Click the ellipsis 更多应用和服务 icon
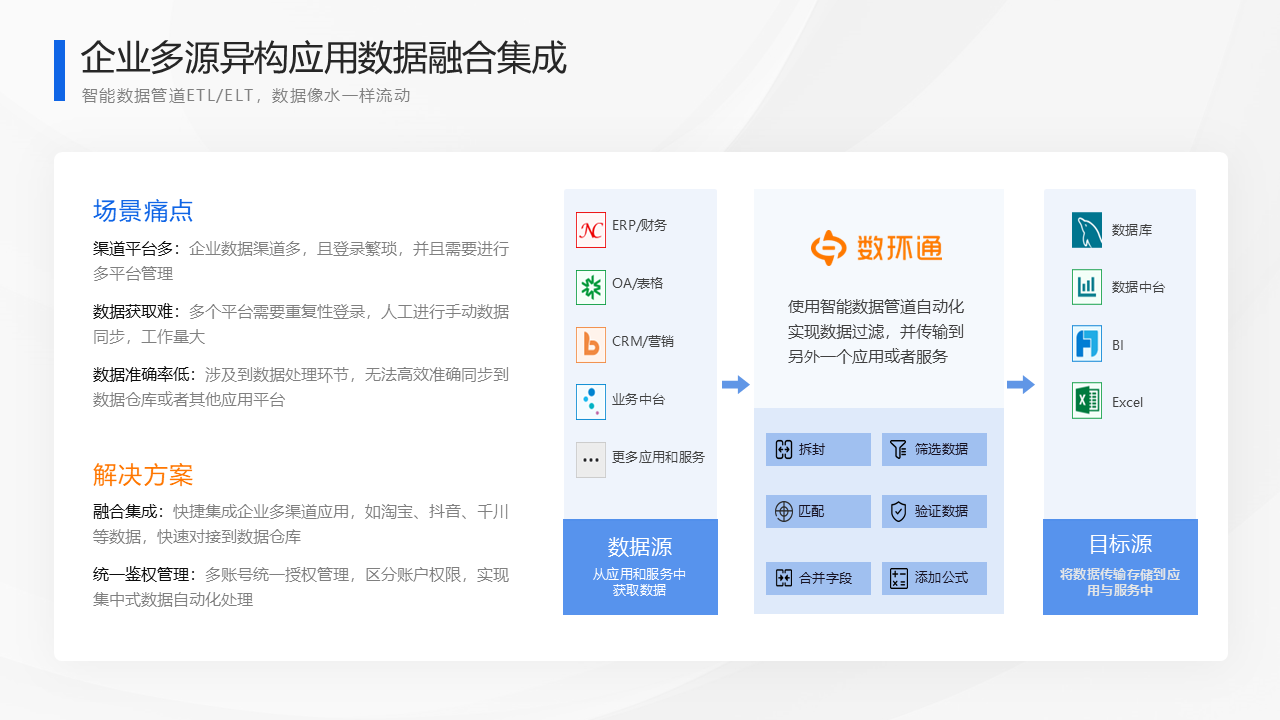 coord(591,460)
